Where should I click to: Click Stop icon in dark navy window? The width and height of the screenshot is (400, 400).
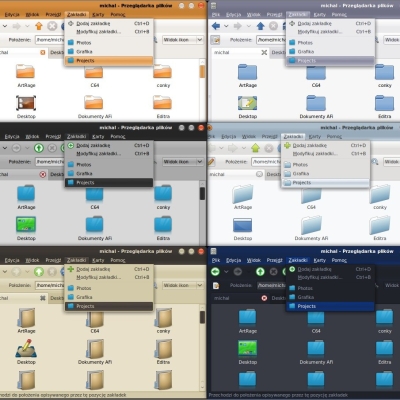point(273,272)
